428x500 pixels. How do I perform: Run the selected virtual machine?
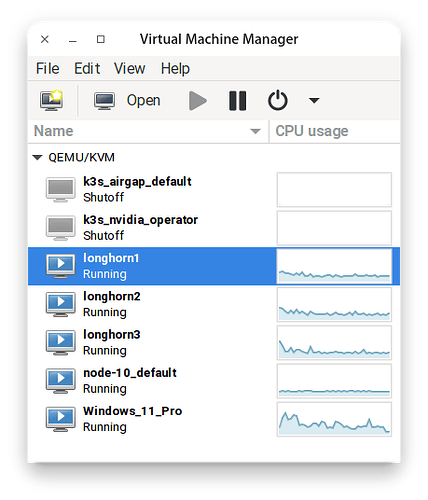tap(198, 101)
